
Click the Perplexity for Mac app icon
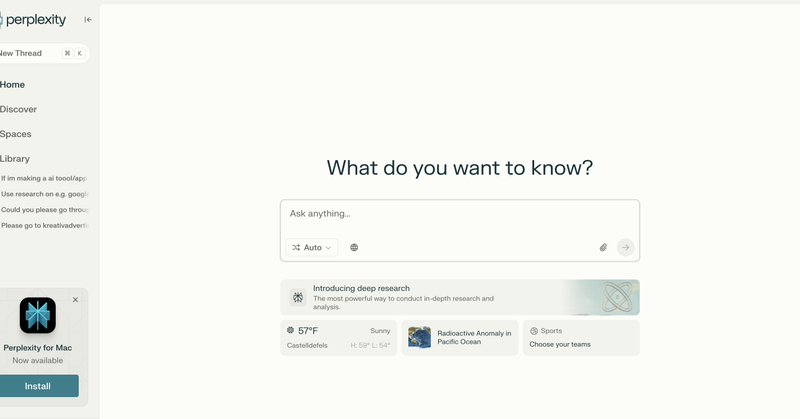(38, 315)
